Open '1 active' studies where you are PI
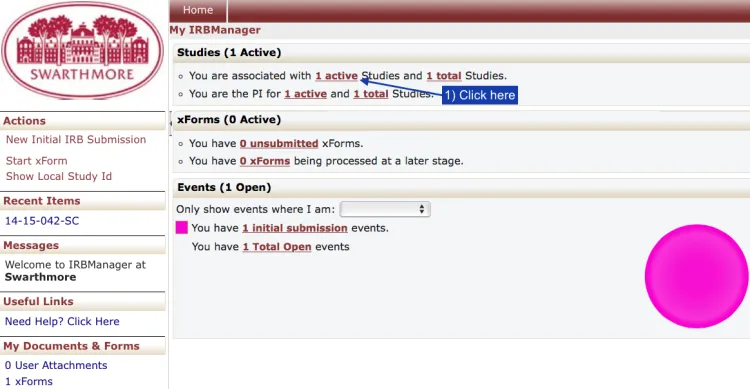This screenshot has width=750, height=389. [306, 94]
